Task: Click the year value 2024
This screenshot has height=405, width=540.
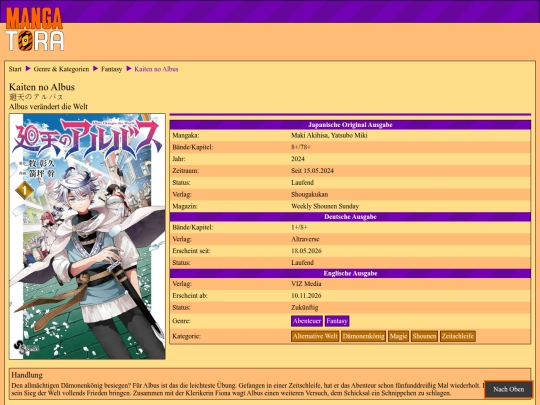Action: point(298,159)
